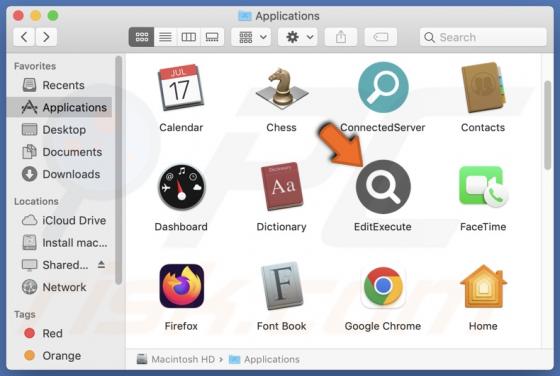Click the sidebar scrollbar
This screenshot has width=560, height=376.
[x=119, y=170]
